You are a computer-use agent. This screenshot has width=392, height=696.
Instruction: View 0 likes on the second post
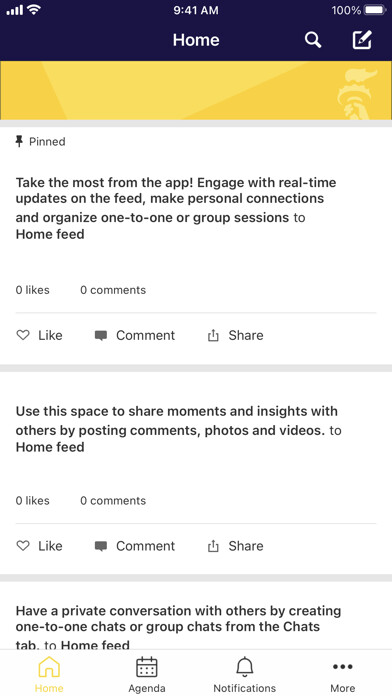[33, 501]
